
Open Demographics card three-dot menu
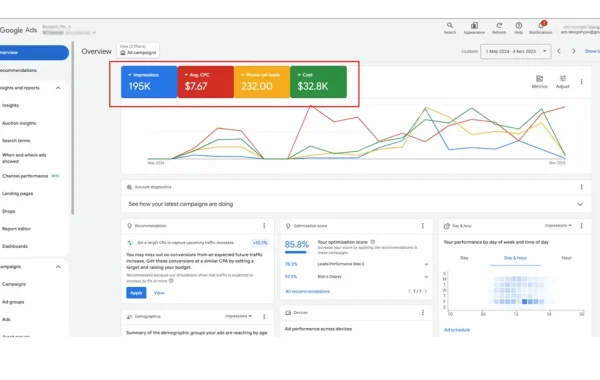[264, 316]
